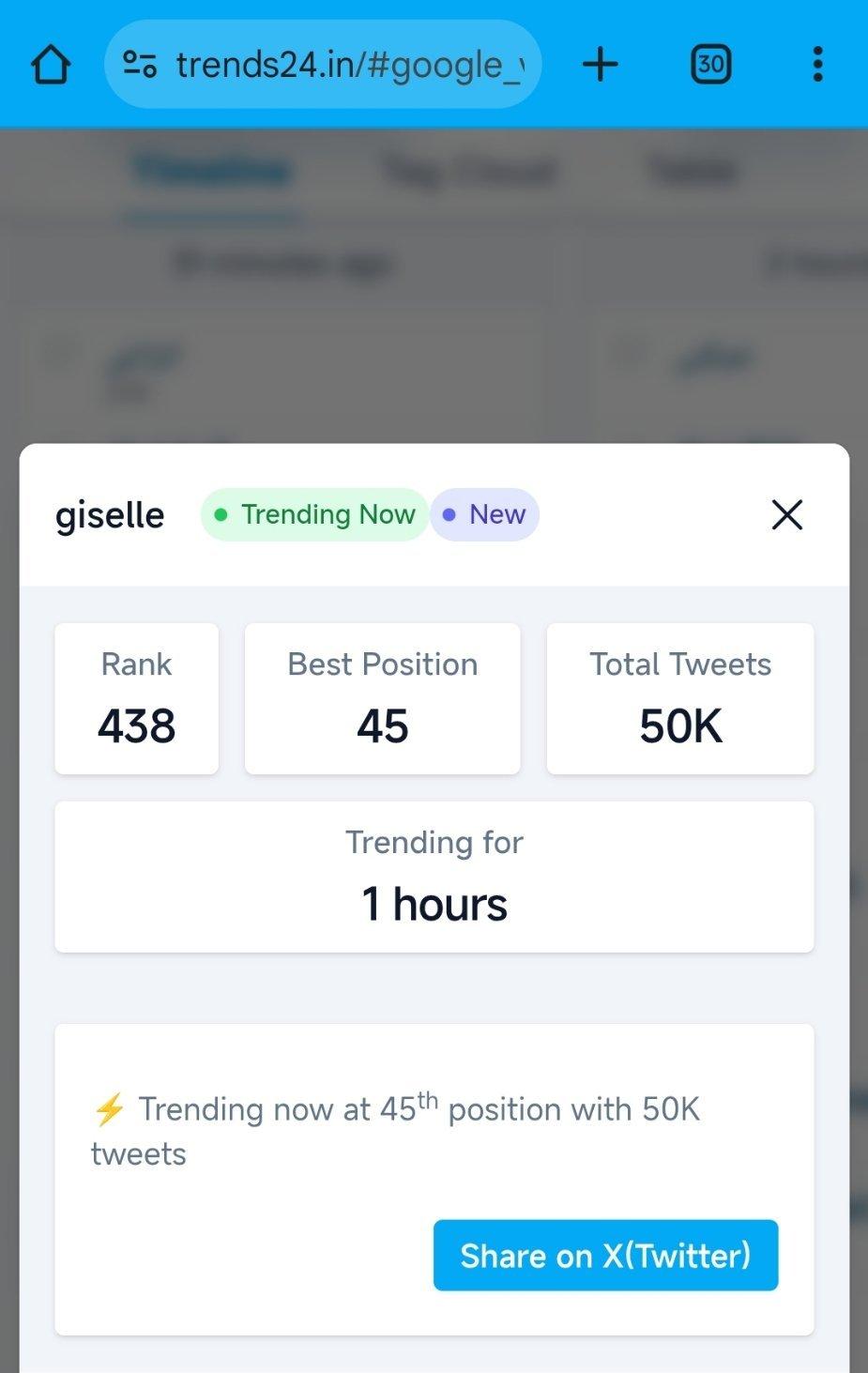
Task: Click the Trending Now badge
Action: pyautogui.click(x=314, y=514)
